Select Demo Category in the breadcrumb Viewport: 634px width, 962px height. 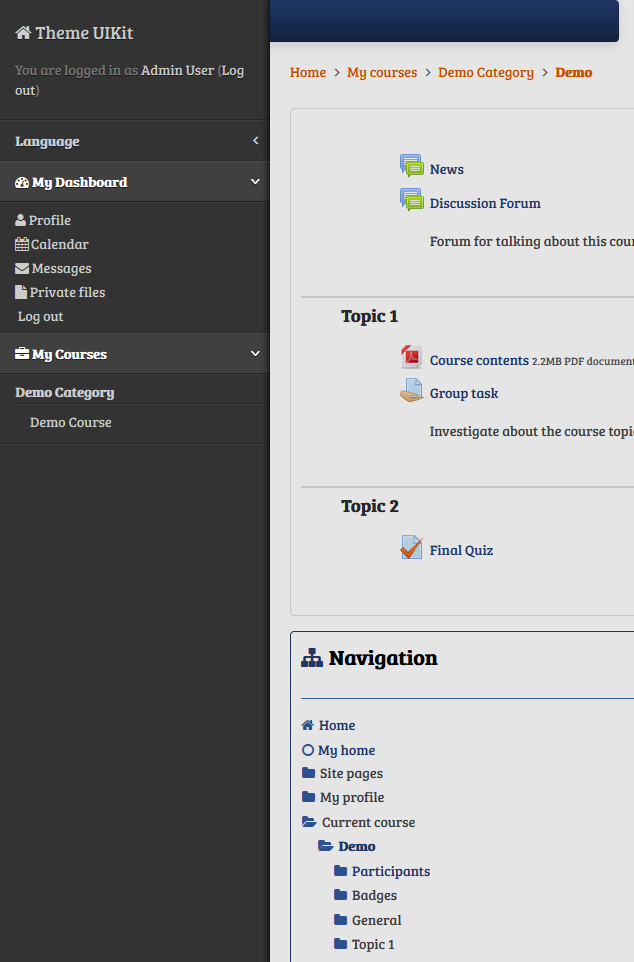click(x=486, y=72)
